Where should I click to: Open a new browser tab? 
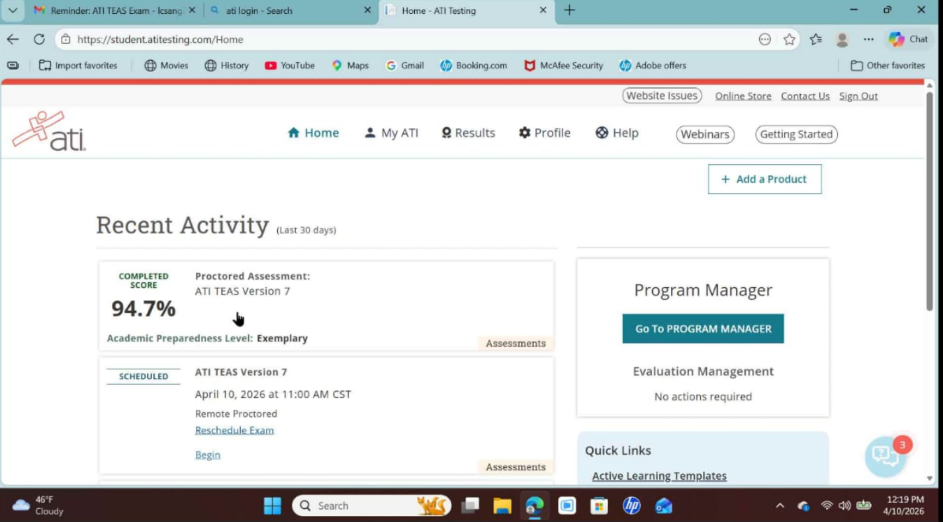[569, 10]
